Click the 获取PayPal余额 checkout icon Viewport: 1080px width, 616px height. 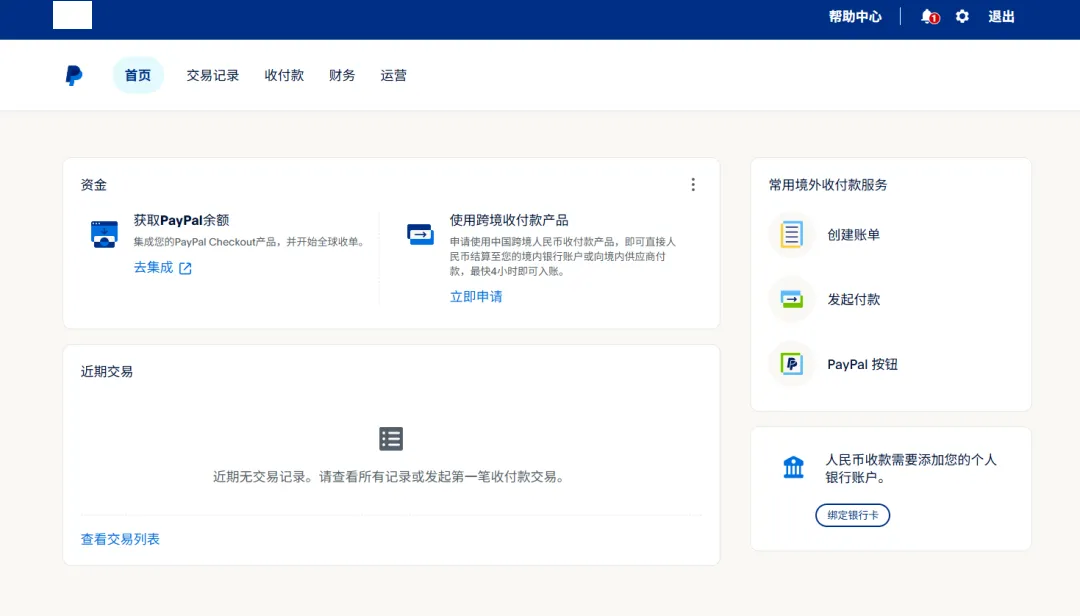(104, 234)
